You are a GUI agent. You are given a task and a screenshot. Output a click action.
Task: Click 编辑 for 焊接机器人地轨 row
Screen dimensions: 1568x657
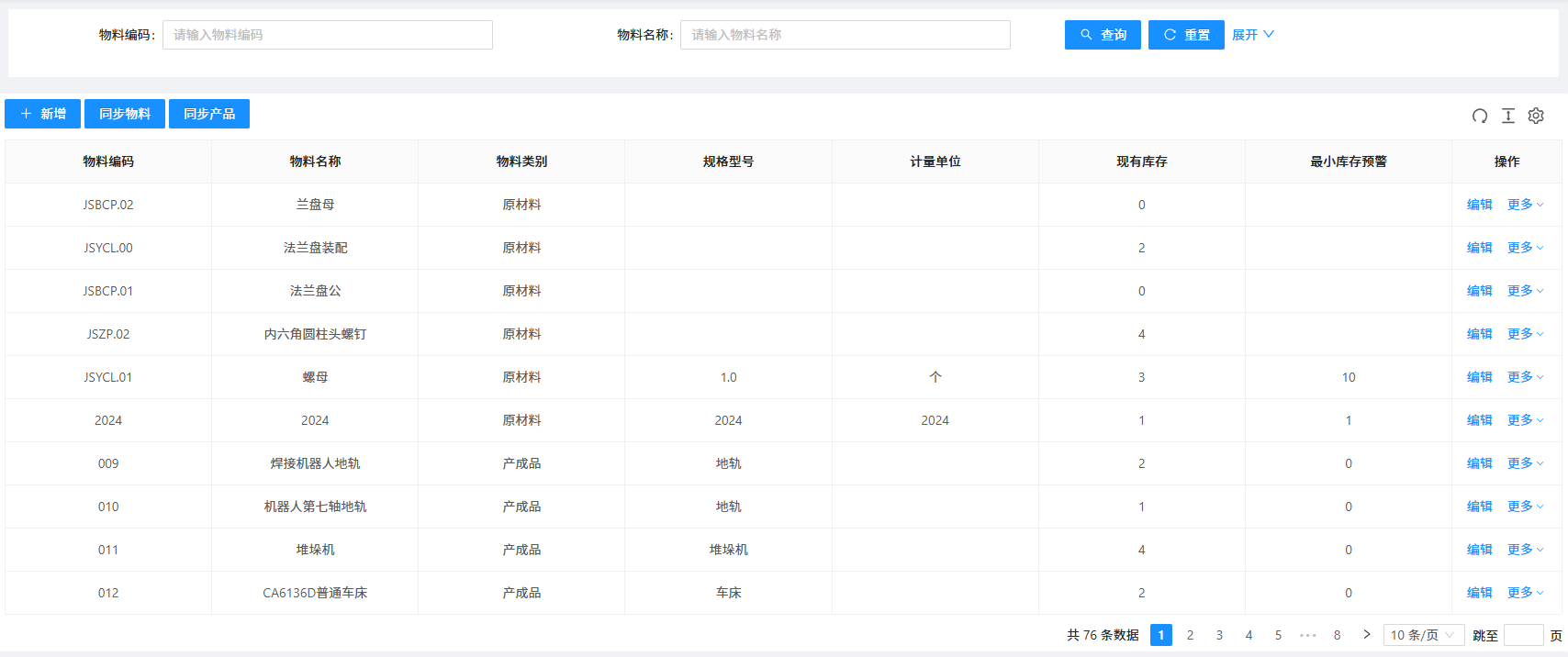pos(1480,463)
